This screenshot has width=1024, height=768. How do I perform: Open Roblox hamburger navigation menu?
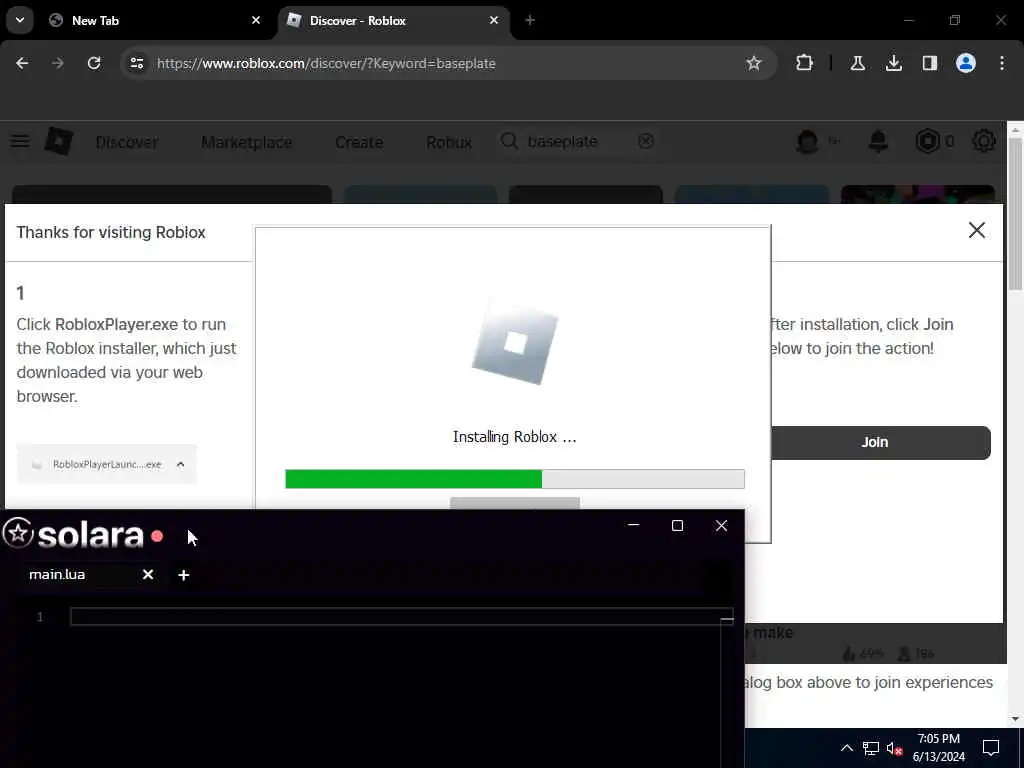coord(20,141)
